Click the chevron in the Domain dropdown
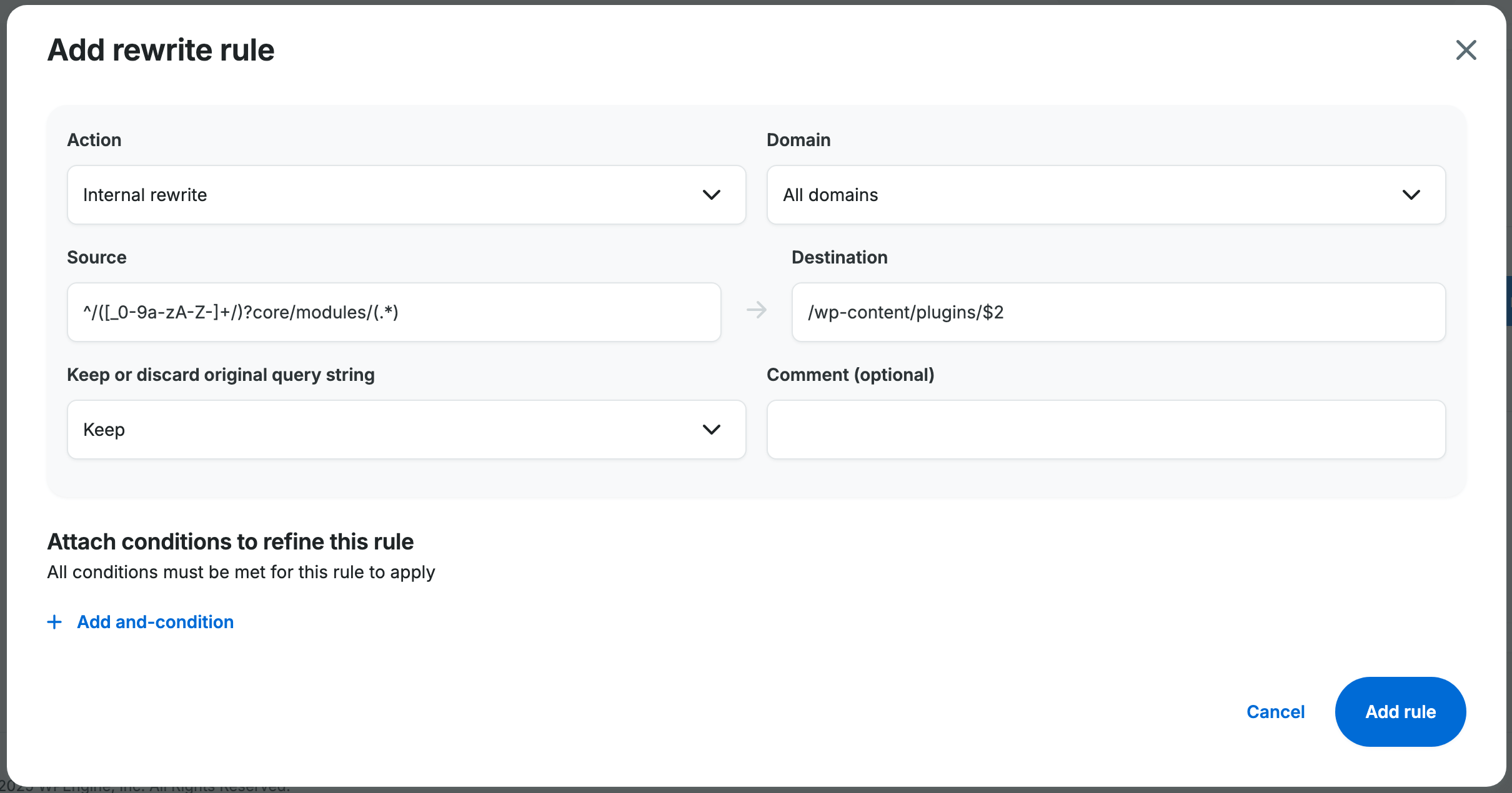This screenshot has height=793, width=1512. [1411, 195]
